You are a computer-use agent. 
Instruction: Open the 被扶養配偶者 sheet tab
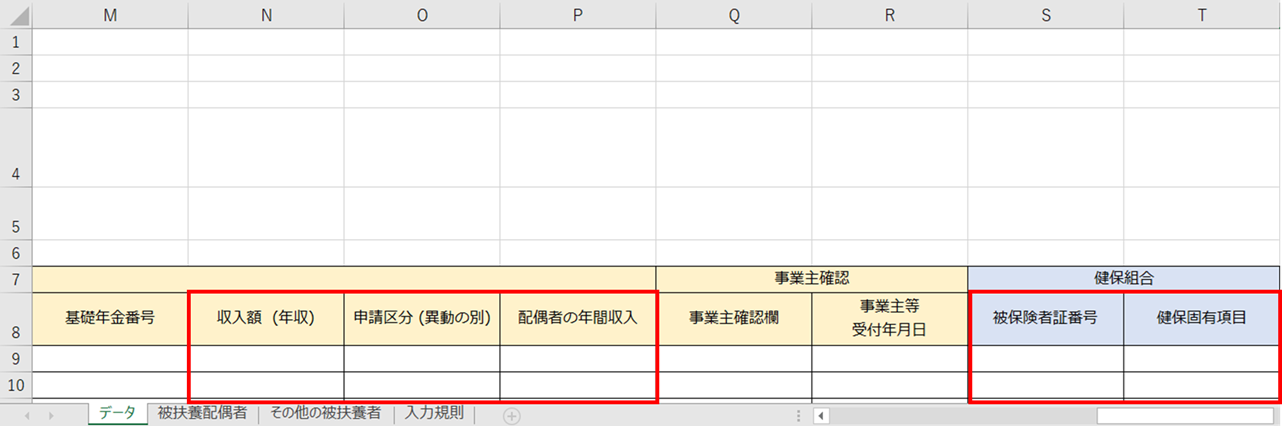click(x=202, y=413)
